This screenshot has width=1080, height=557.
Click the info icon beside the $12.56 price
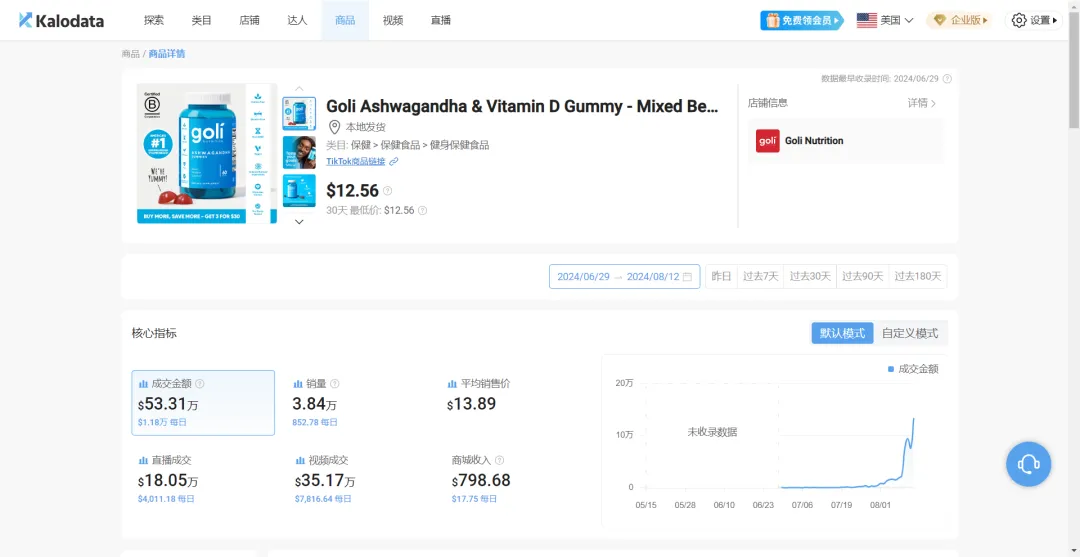pos(388,191)
